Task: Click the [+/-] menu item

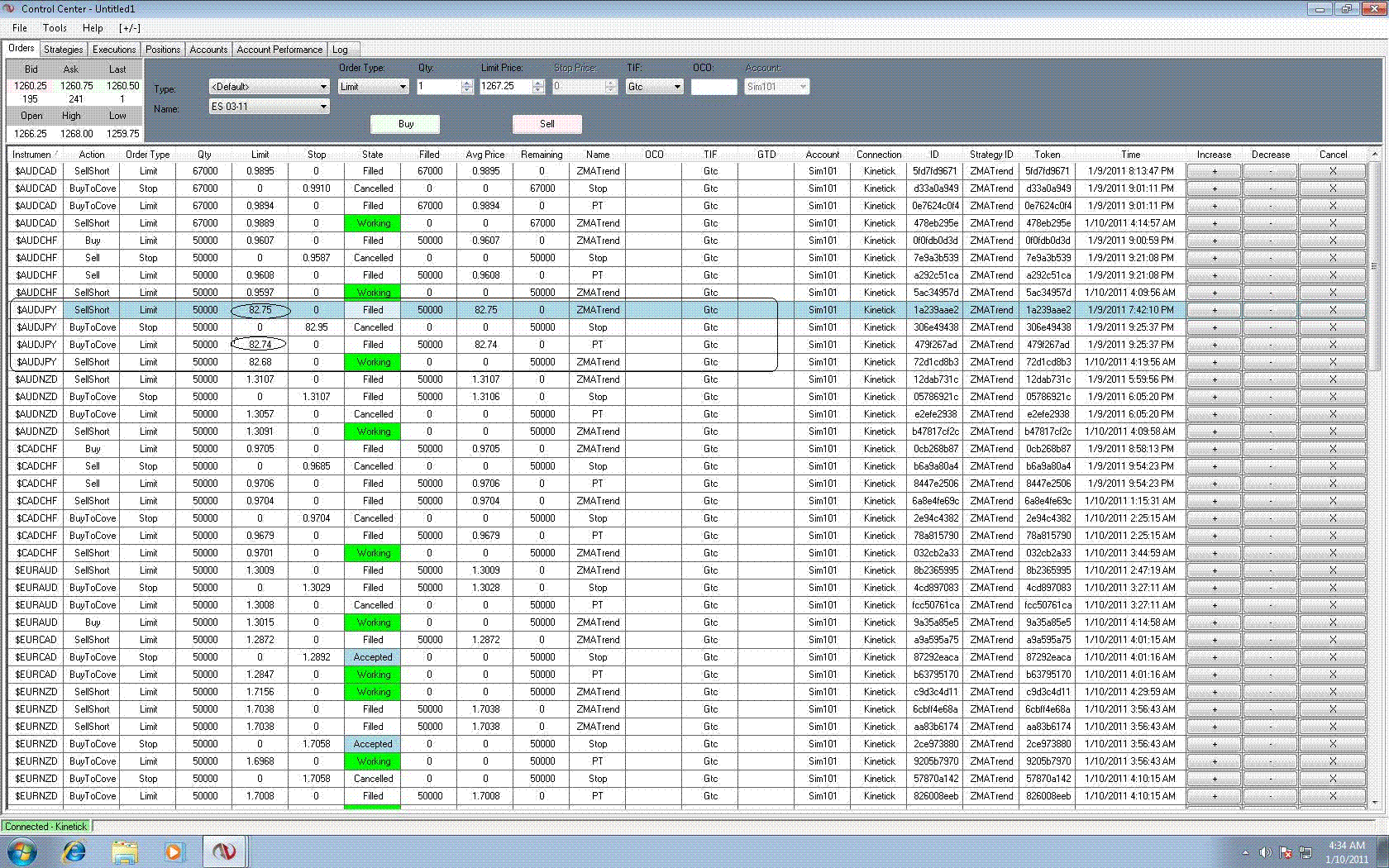Action: click(x=130, y=28)
